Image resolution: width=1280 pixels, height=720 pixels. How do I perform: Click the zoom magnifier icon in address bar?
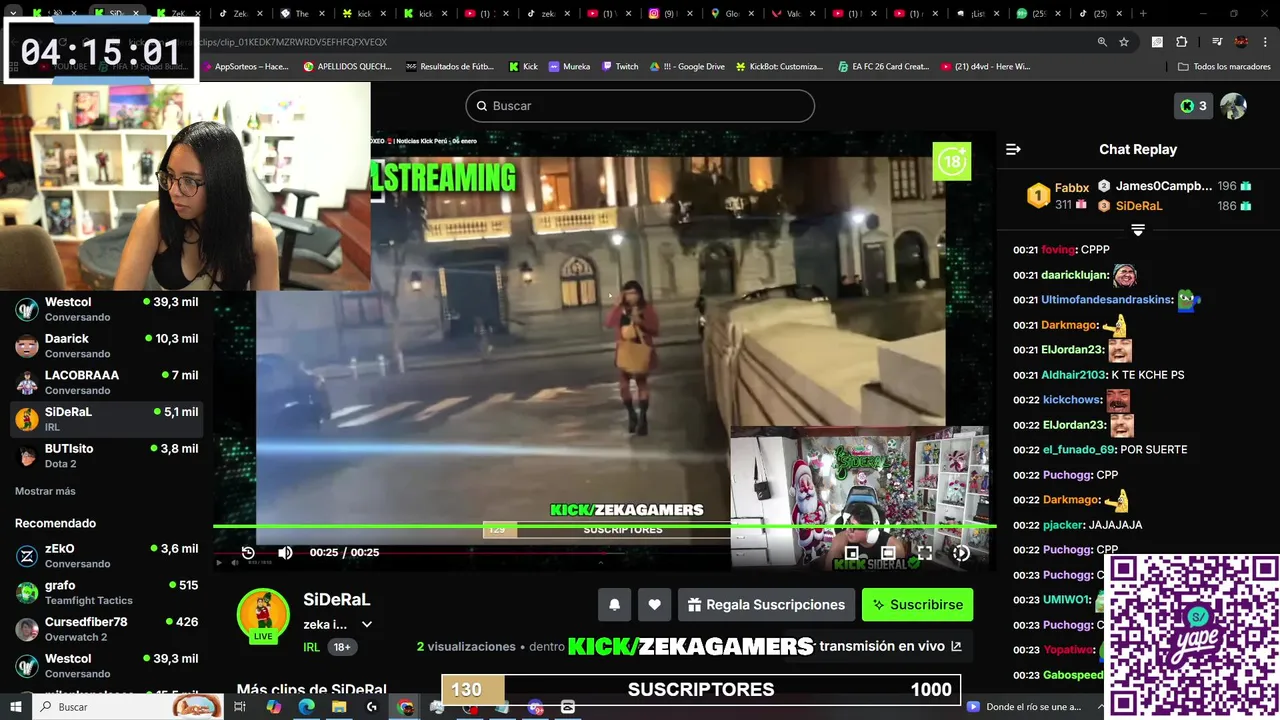click(x=1102, y=42)
